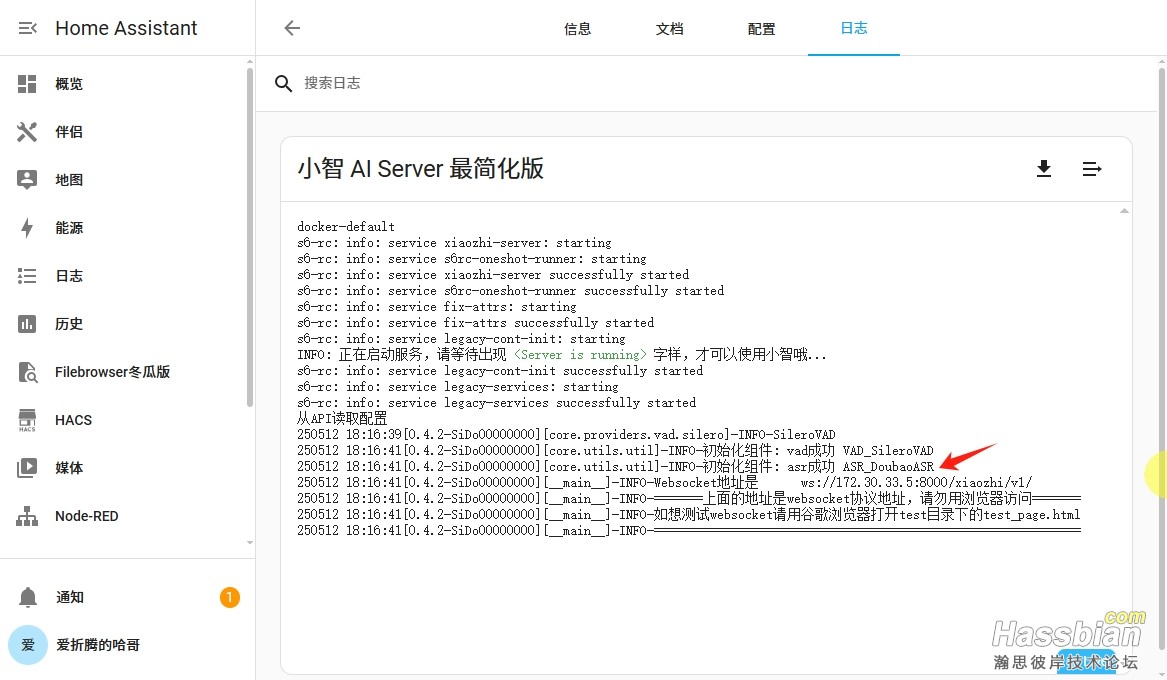
Task: Open Filebrowser冬瓜版 sidebar entry
Action: tap(124, 372)
